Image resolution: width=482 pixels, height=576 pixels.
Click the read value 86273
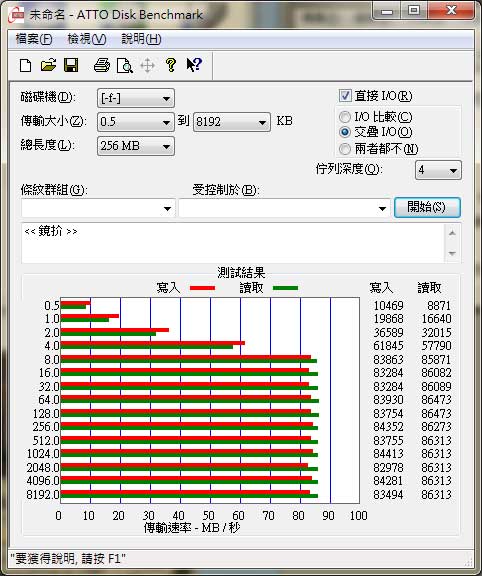click(x=436, y=427)
